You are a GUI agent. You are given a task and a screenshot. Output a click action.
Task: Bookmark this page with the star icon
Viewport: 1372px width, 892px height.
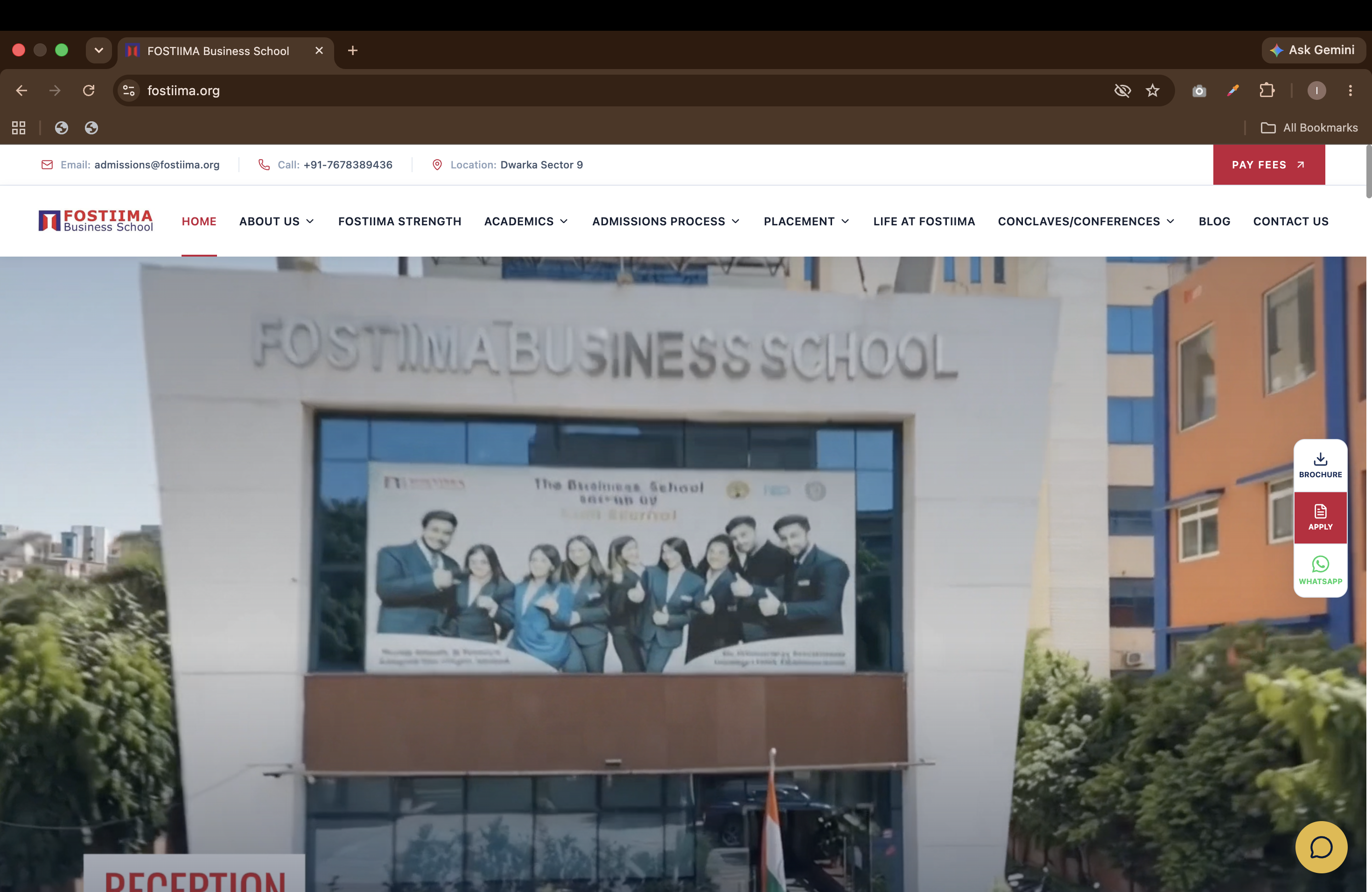1152,91
